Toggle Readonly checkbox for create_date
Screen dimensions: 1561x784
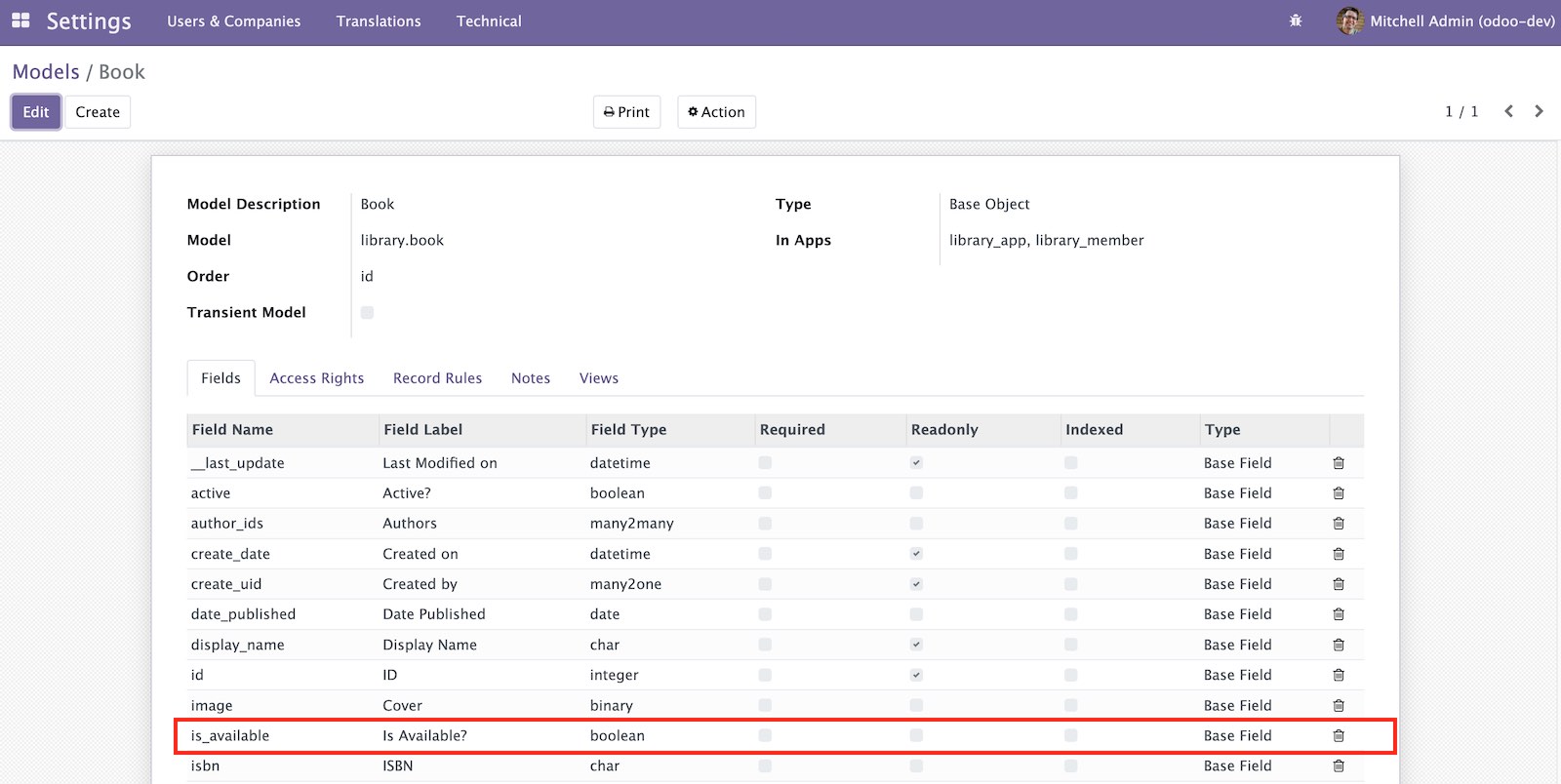click(916, 554)
